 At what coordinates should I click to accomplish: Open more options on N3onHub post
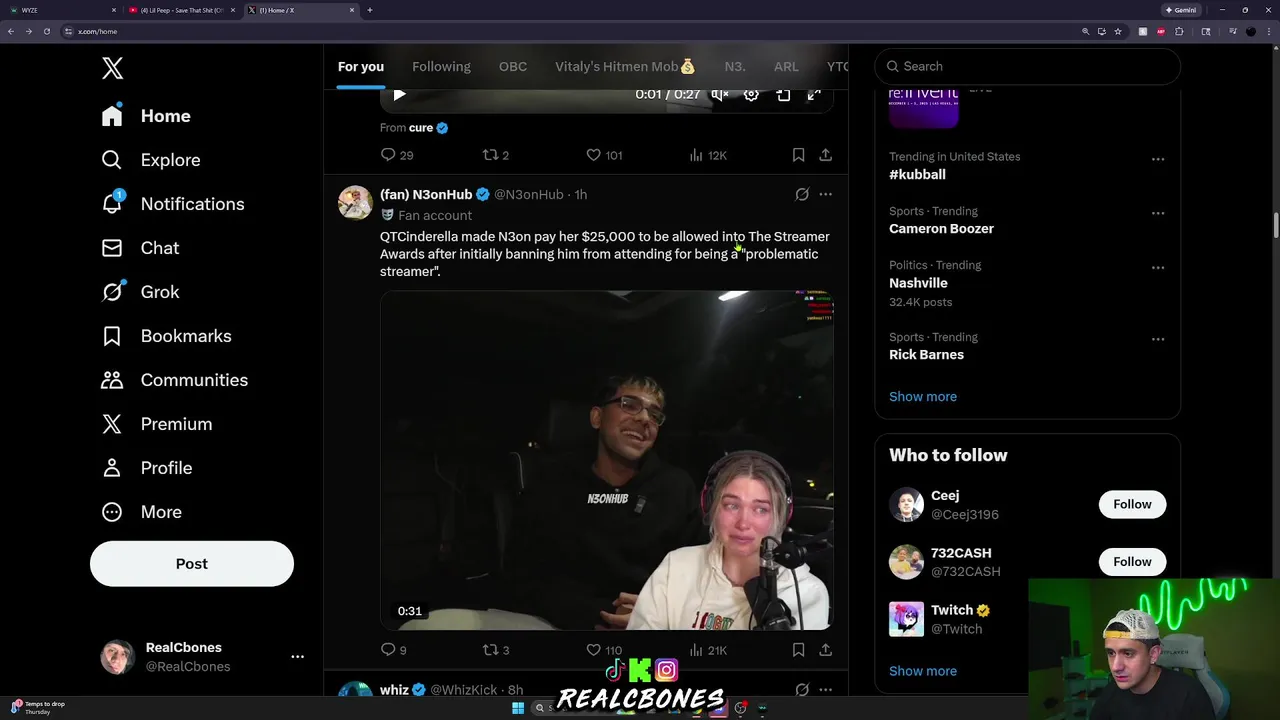[x=825, y=194]
